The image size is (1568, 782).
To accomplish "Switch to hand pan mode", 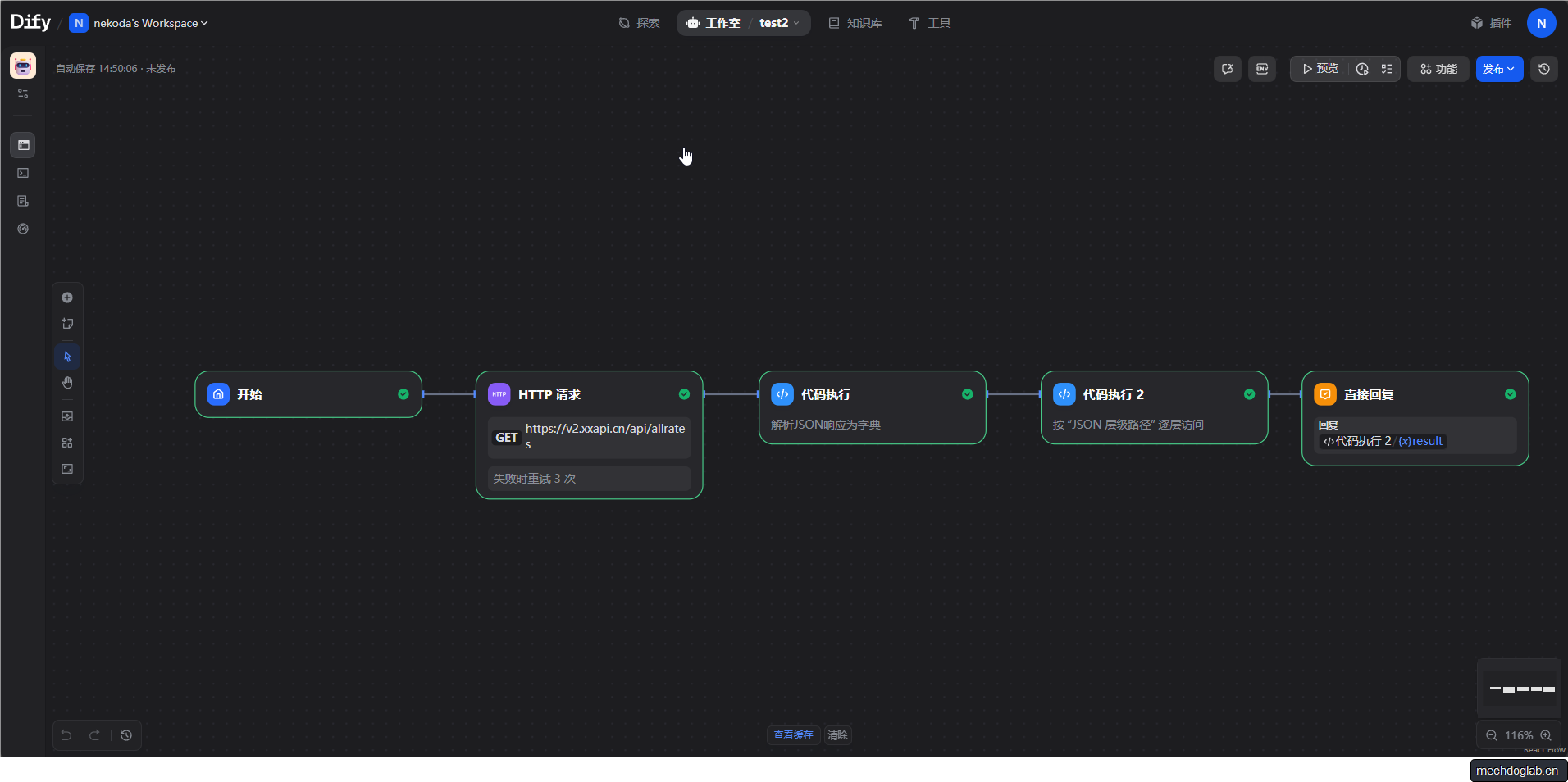I will [x=67, y=383].
